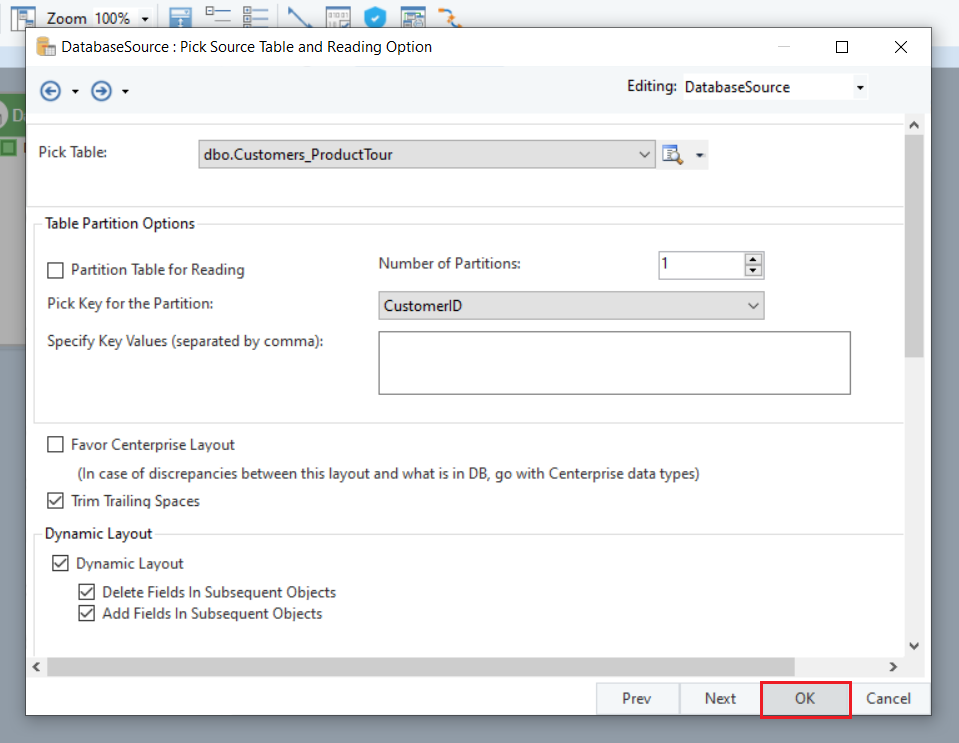959x743 pixels.
Task: Maximize the DatabaseSource dialog window
Action: 842,47
